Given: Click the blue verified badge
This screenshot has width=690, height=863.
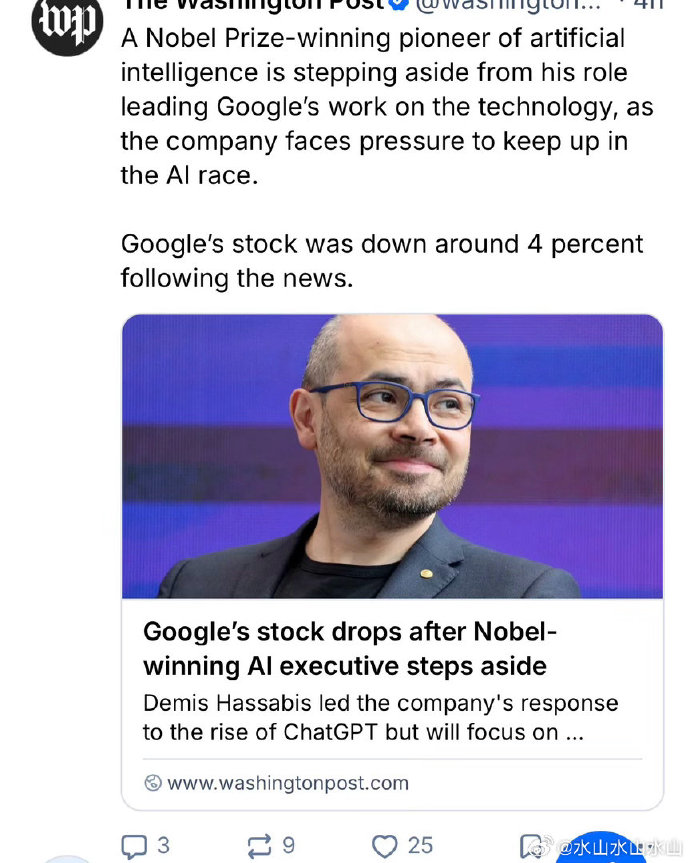Looking at the screenshot, I should (x=400, y=4).
